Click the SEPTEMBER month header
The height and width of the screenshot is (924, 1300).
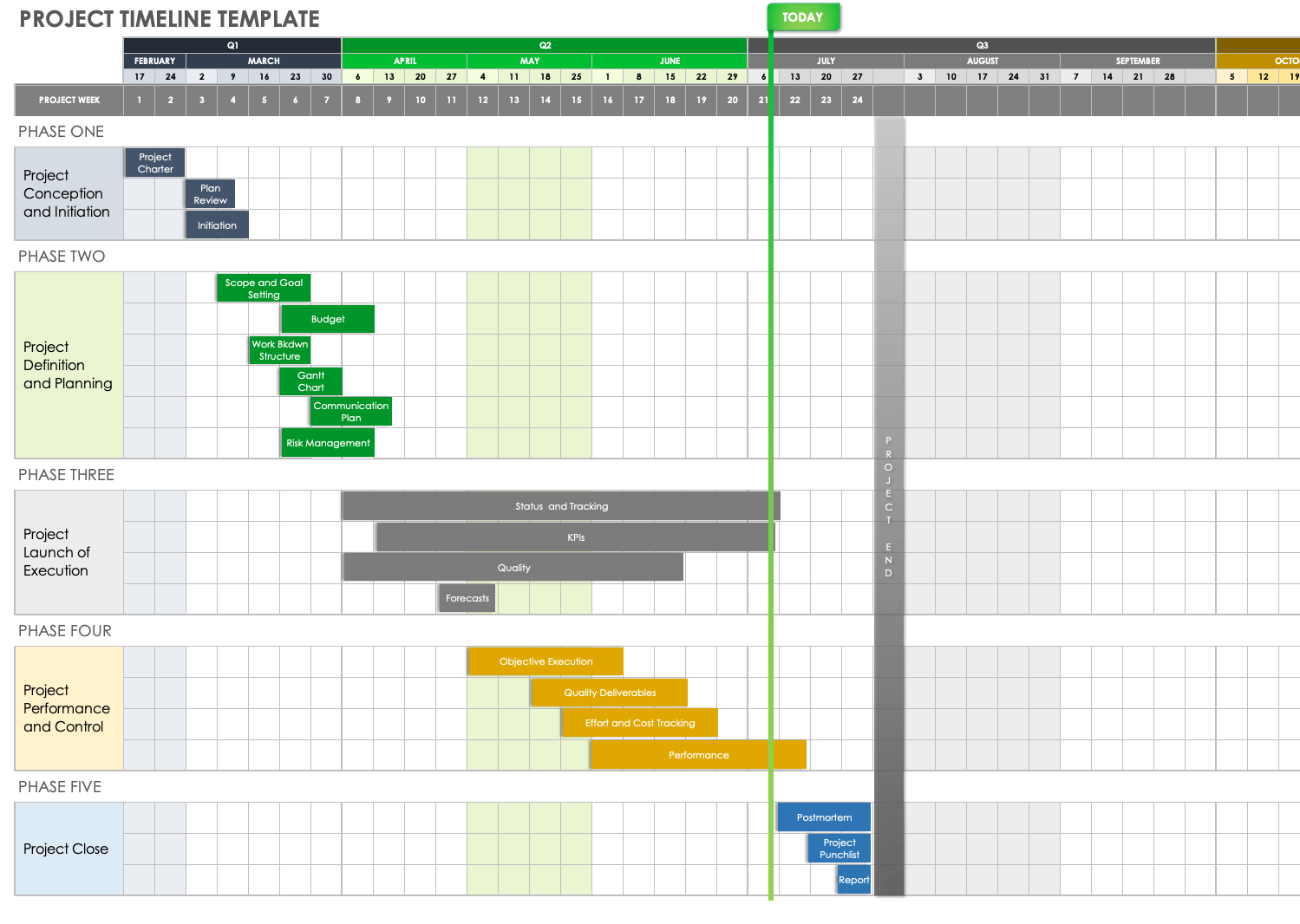point(1138,61)
